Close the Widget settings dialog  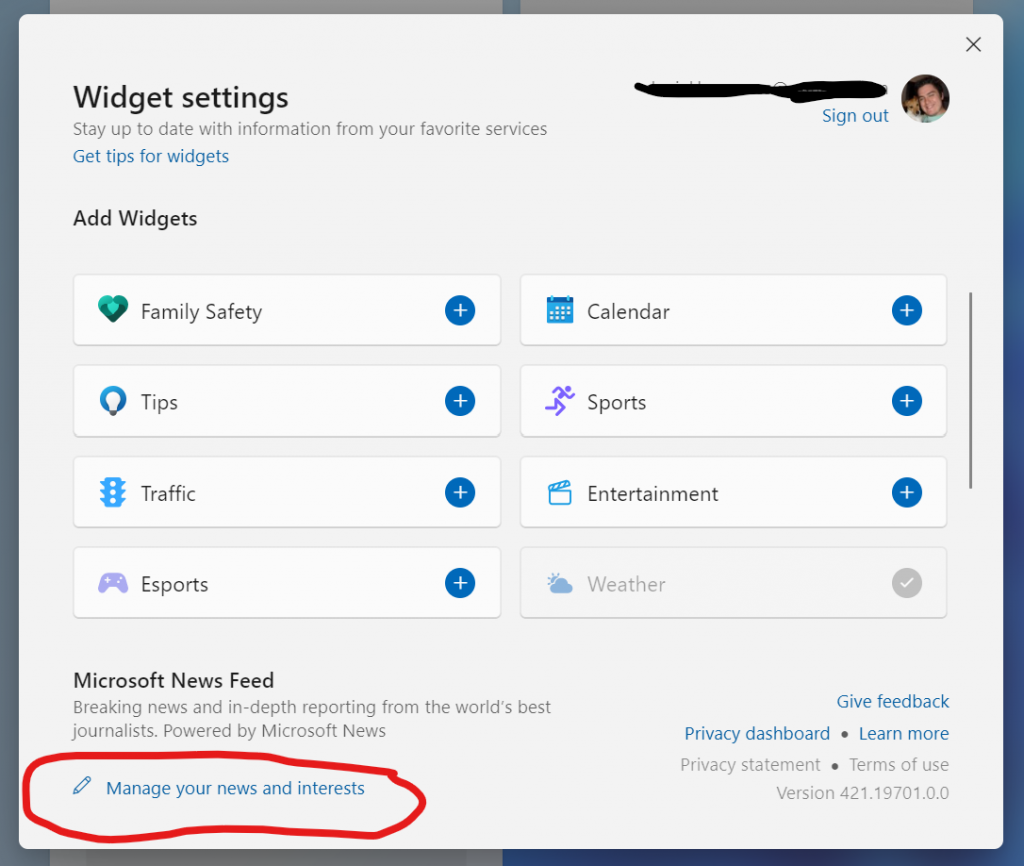[x=973, y=44]
